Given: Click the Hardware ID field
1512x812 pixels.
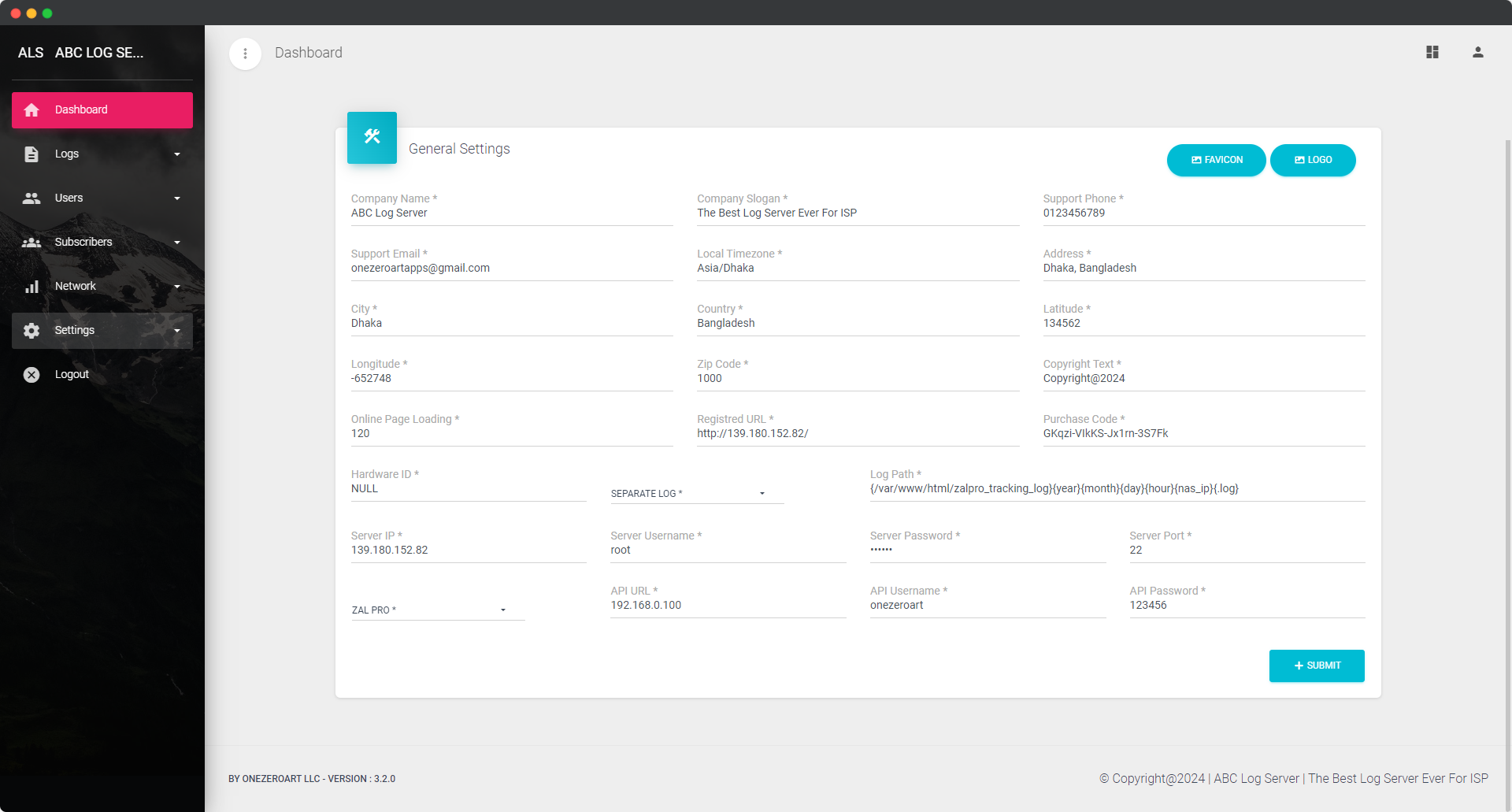Looking at the screenshot, I should tap(469, 488).
